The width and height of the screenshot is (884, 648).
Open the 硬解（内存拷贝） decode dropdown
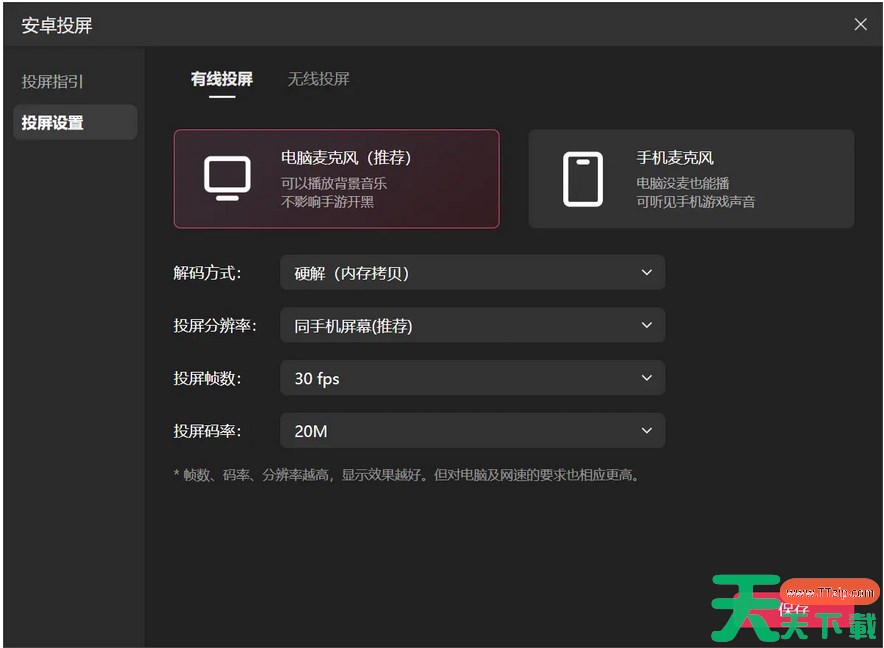[472, 272]
